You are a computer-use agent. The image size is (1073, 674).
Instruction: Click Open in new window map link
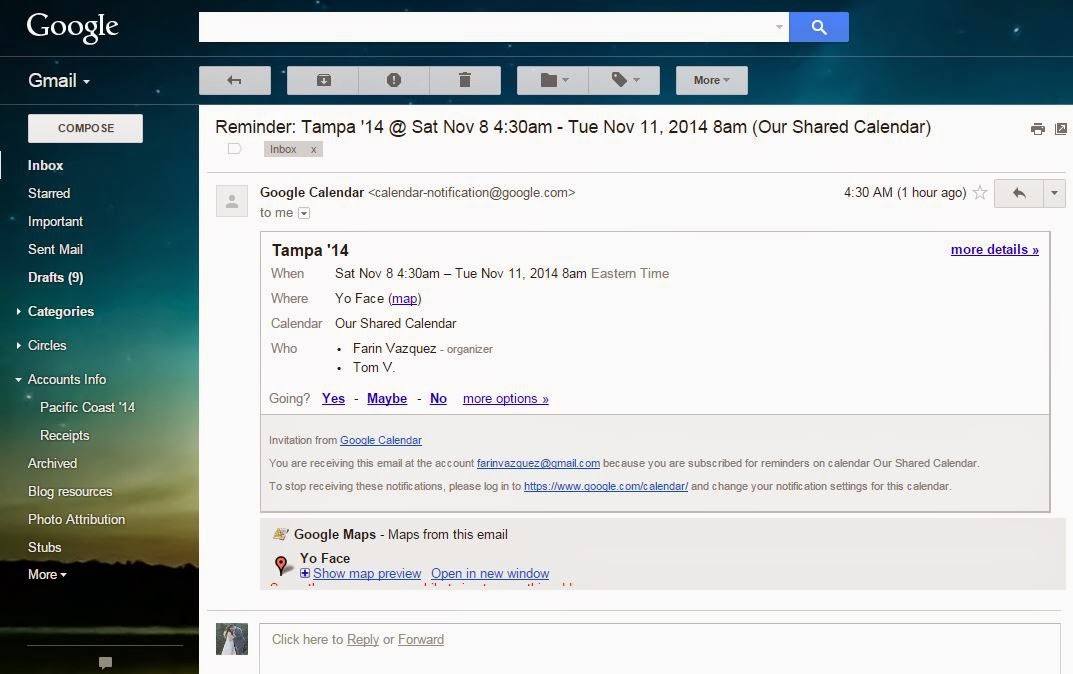[x=490, y=573]
